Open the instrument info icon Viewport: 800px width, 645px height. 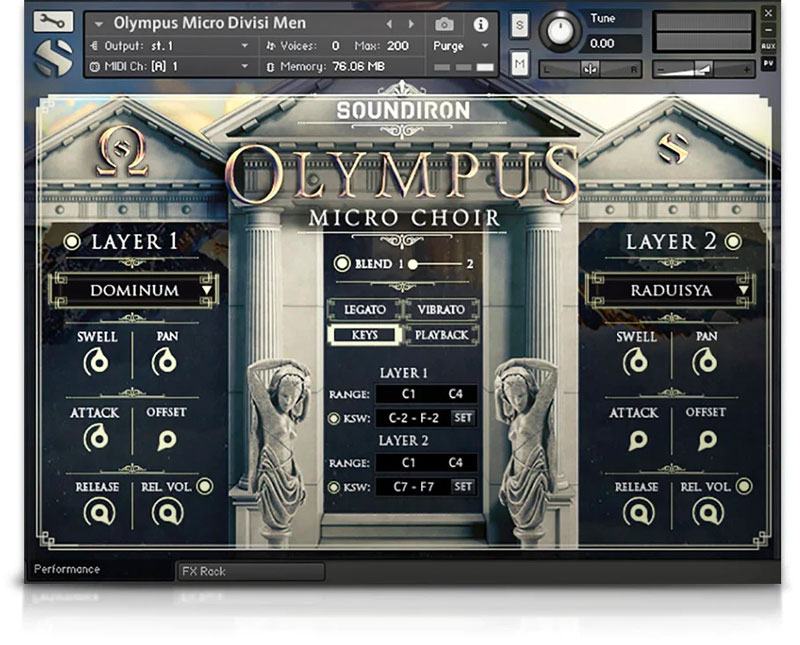pyautogui.click(x=481, y=24)
